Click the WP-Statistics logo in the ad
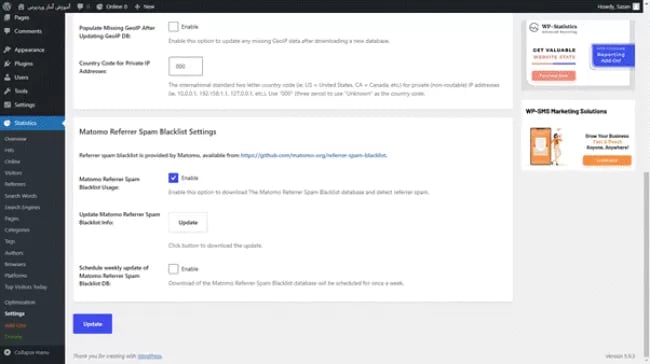 [x=534, y=27]
